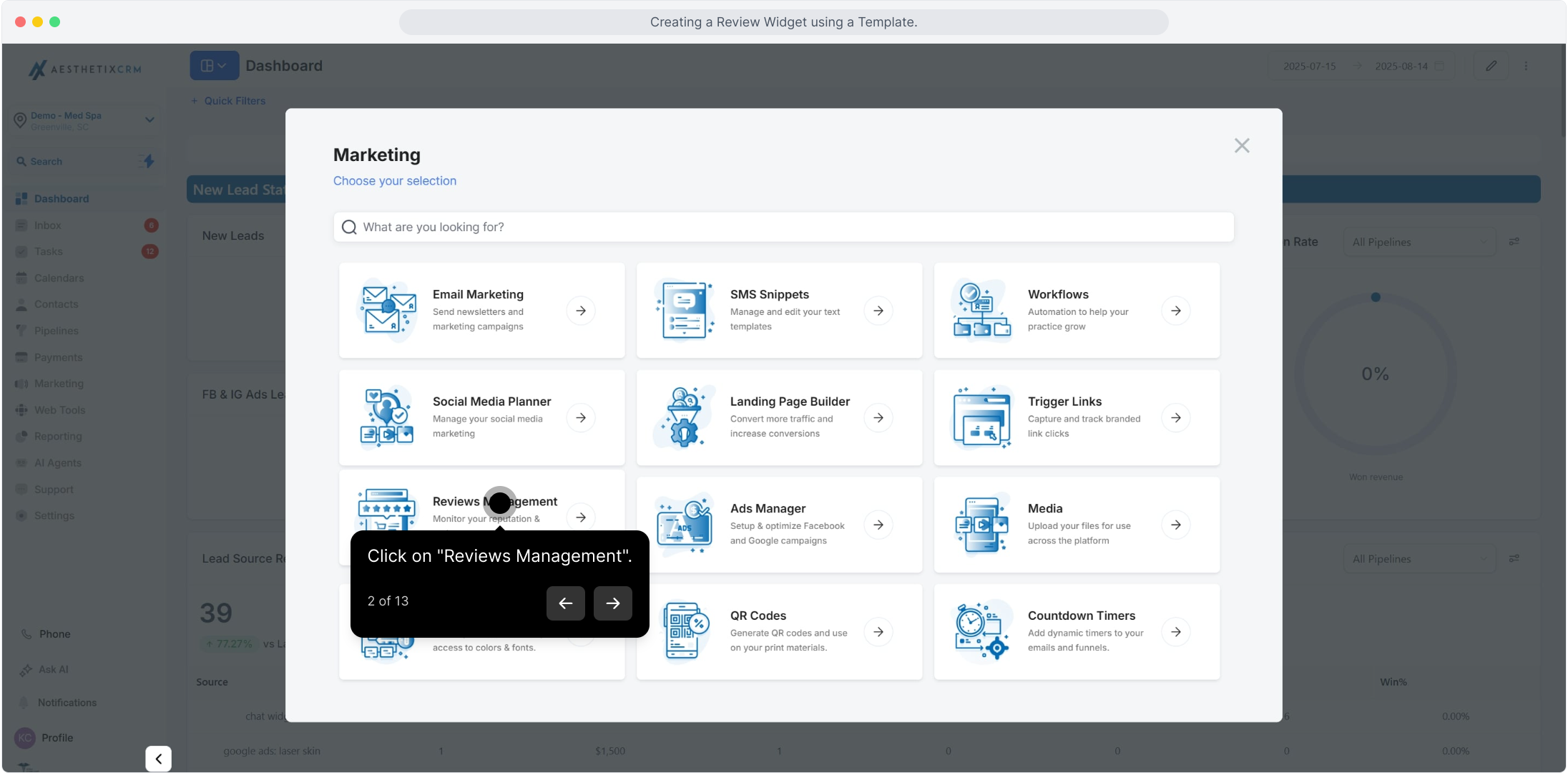Viewport: 1568px width, 773px height.
Task: Click the QR Codes illustration icon
Action: tap(684, 631)
